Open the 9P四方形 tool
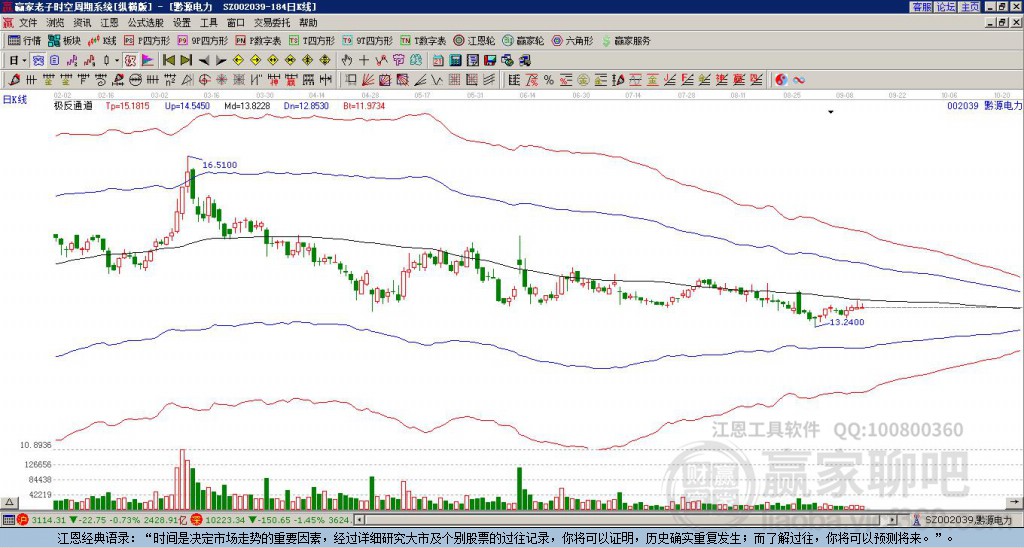 202,40
